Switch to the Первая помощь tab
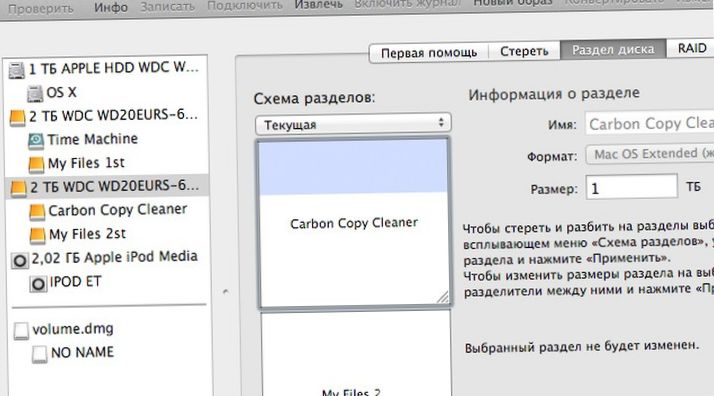Viewport: 714px width, 396px height. pos(428,53)
